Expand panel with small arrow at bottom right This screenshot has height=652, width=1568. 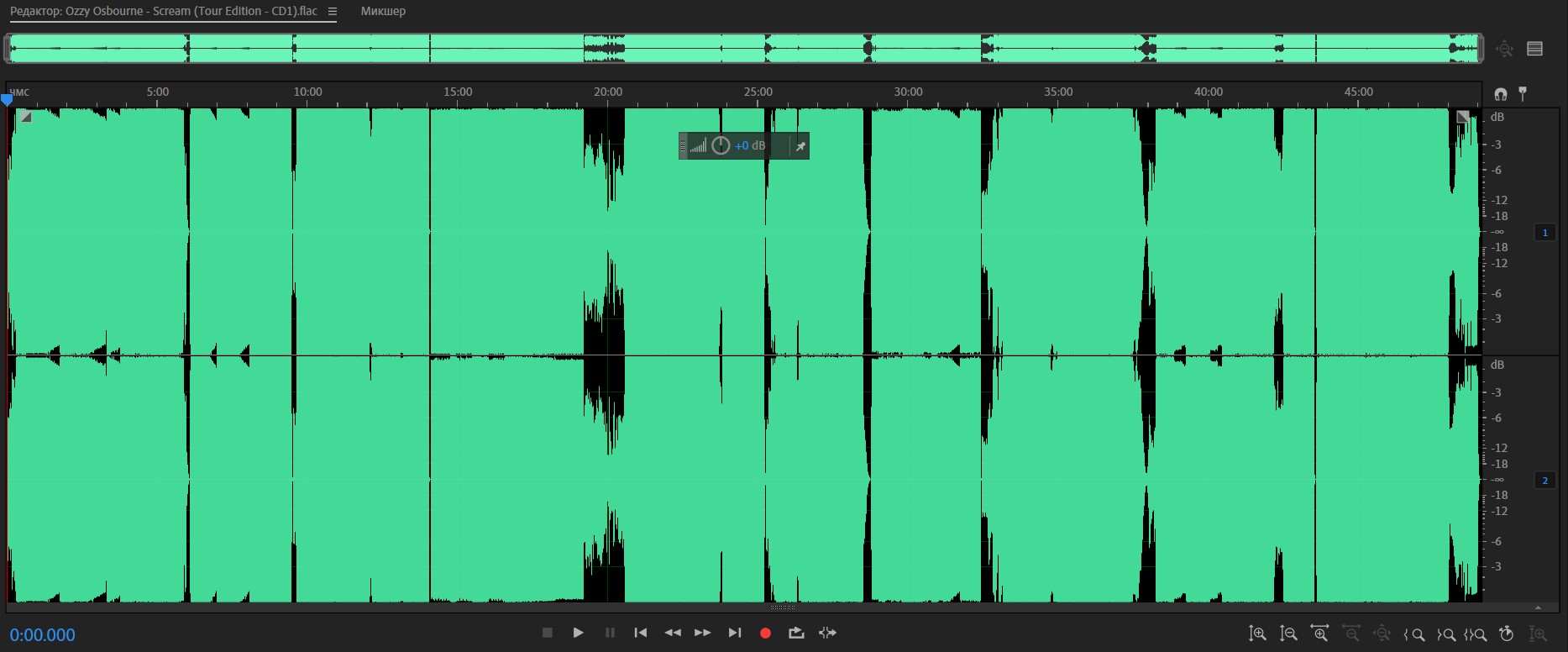point(1538,607)
